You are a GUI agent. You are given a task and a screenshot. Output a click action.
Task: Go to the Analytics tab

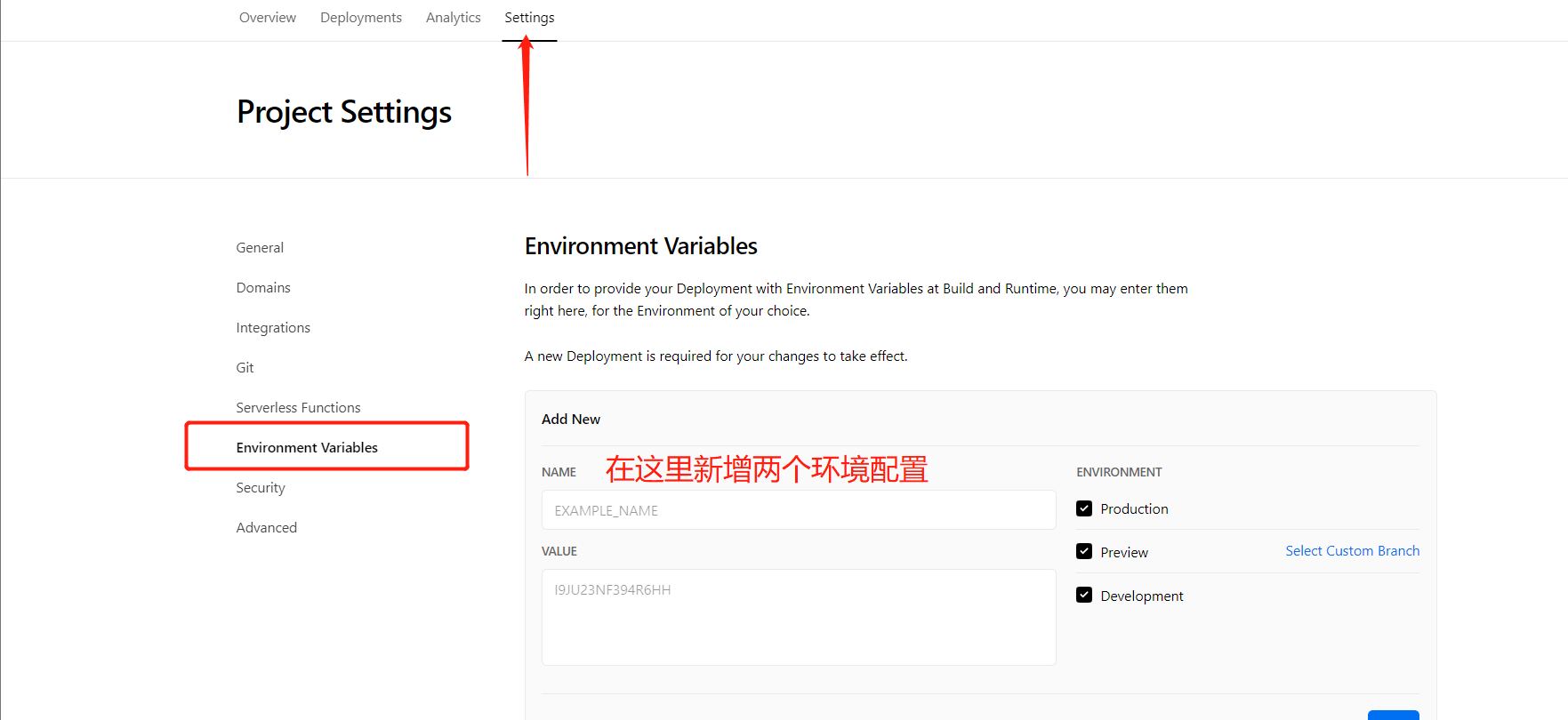[453, 18]
